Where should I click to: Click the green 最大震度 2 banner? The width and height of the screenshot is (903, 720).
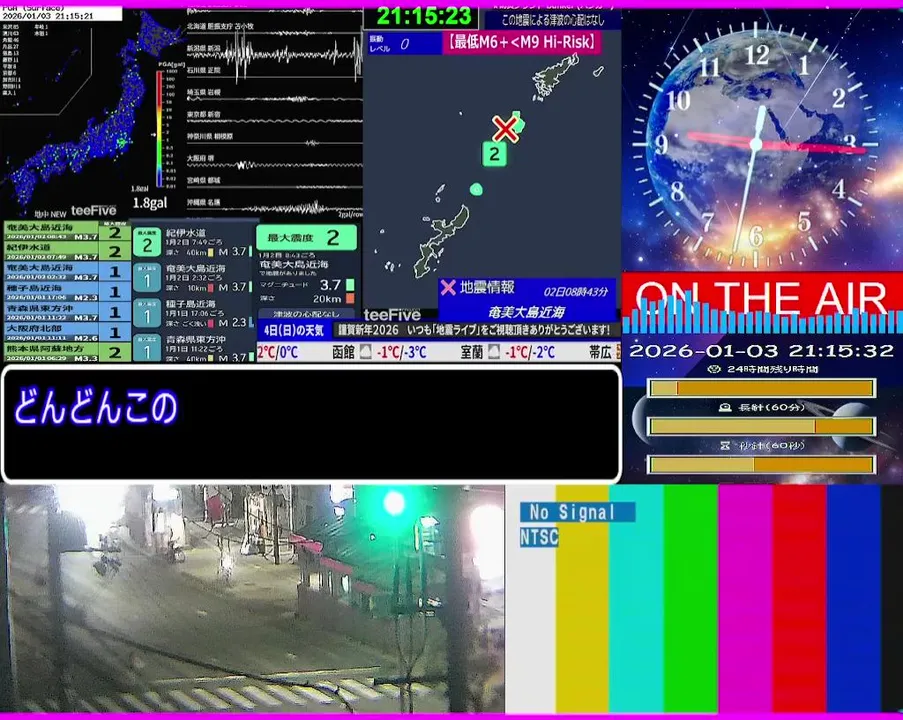pyautogui.click(x=306, y=237)
